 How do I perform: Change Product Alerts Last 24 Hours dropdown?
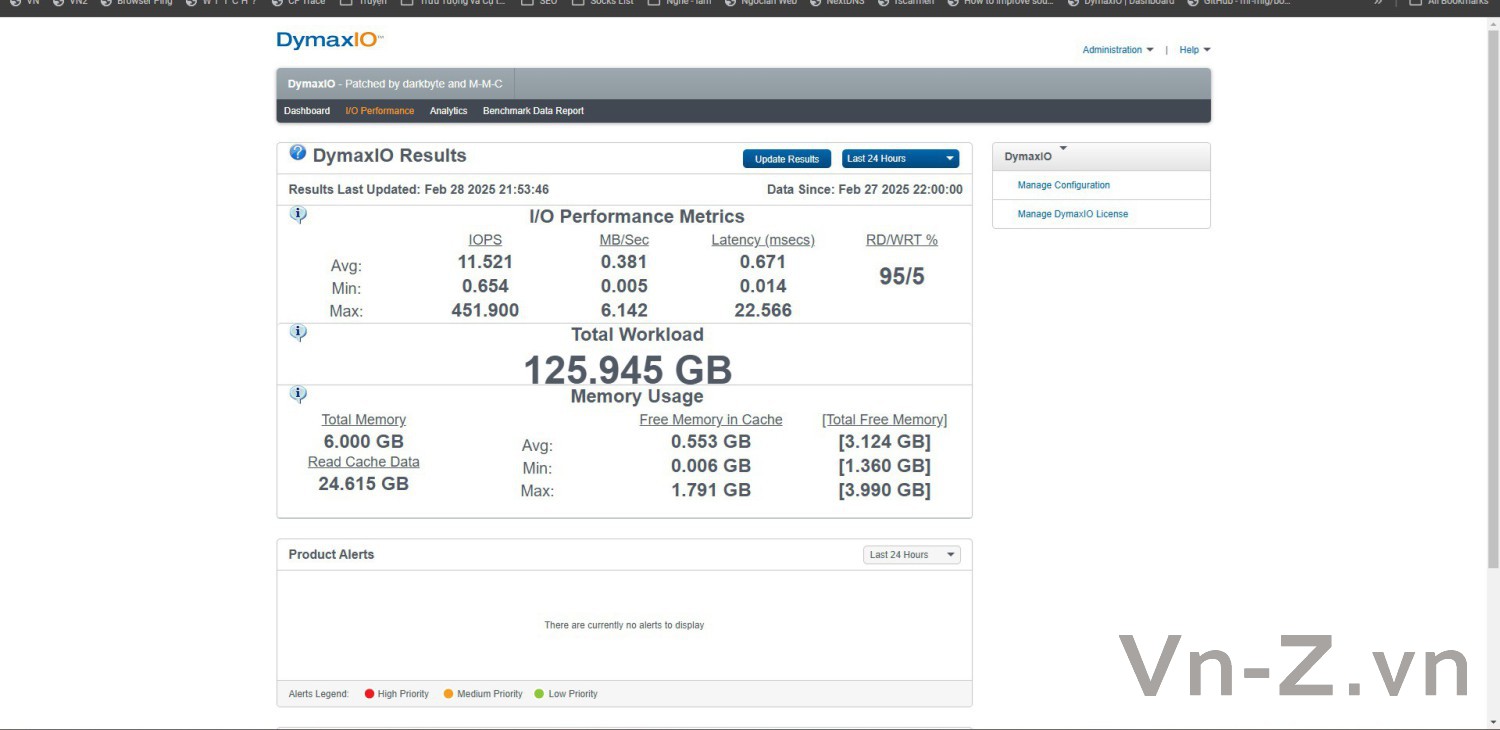click(x=912, y=555)
